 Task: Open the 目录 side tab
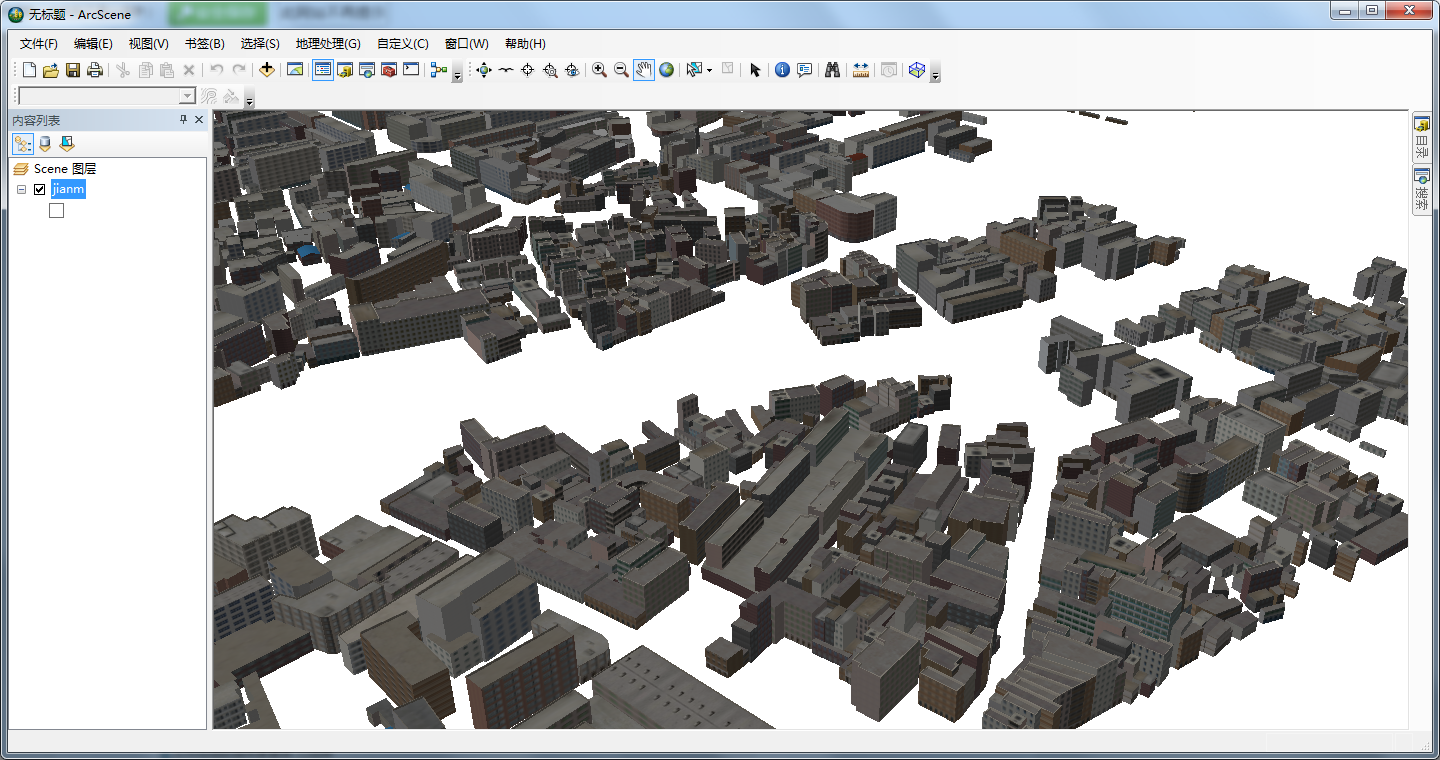tap(1421, 137)
